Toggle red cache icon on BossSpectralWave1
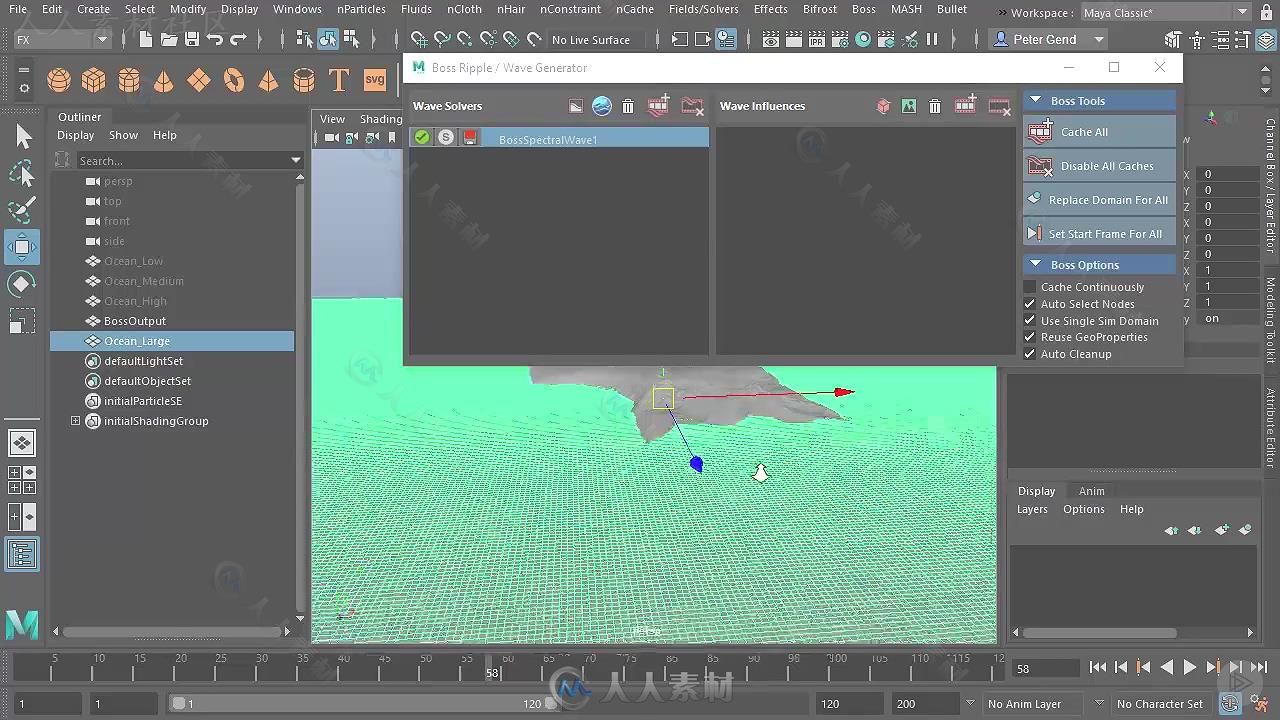This screenshot has height=720, width=1280. 470,138
